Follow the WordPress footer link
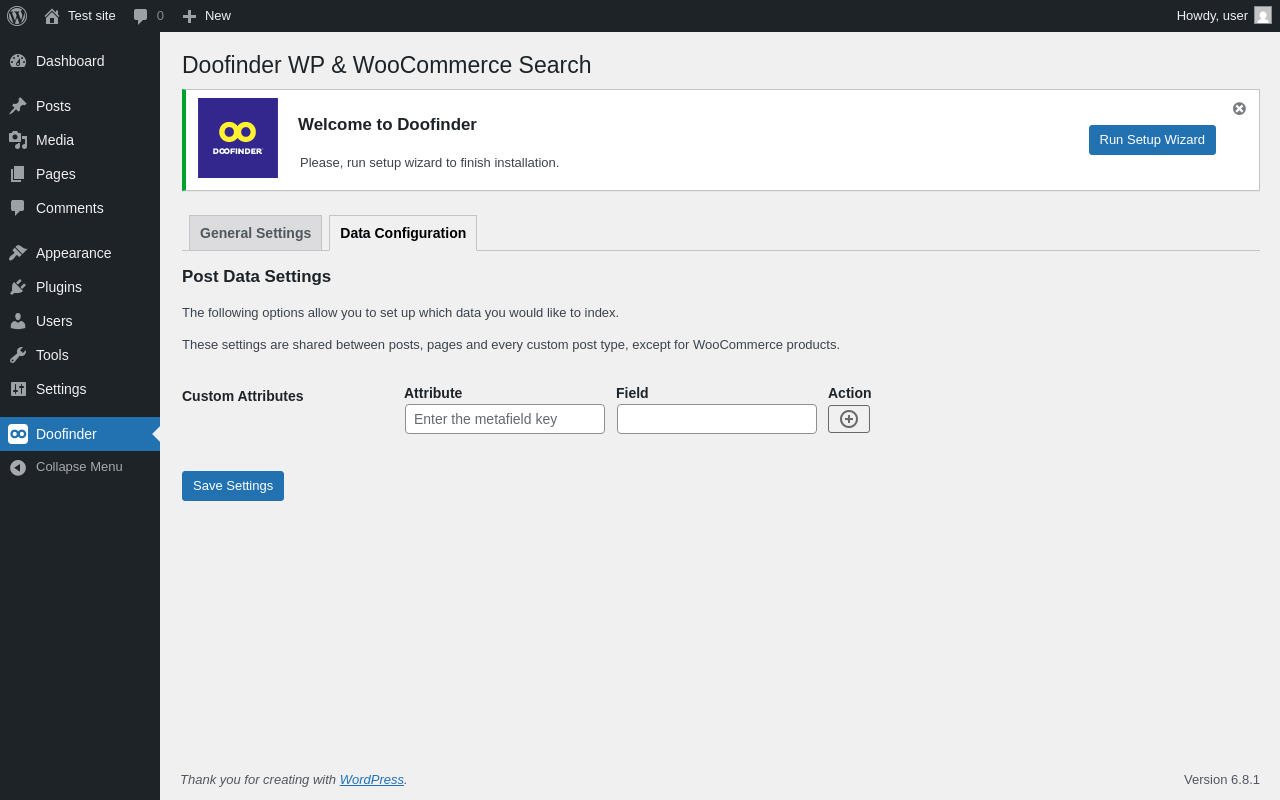Viewport: 1280px width, 800px height. coord(371,779)
